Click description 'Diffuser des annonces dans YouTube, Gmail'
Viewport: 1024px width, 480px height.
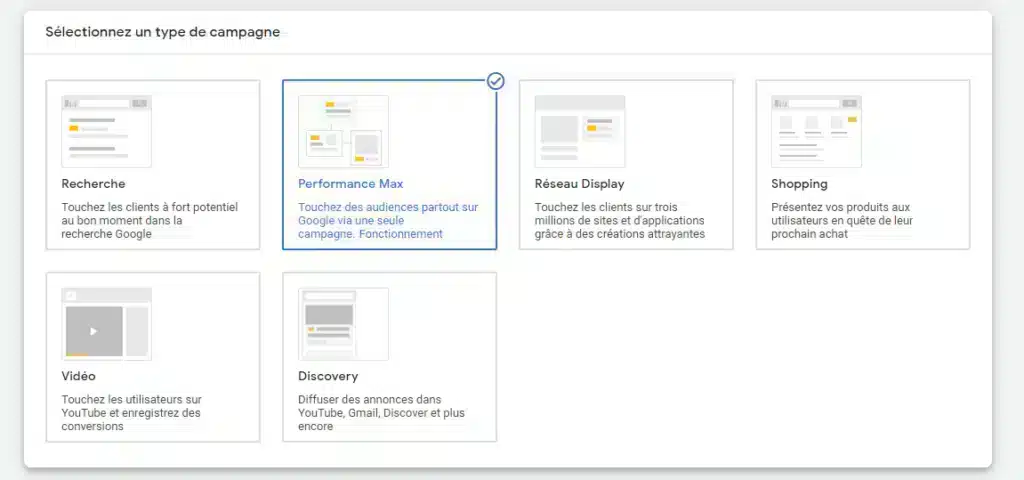(x=381, y=413)
